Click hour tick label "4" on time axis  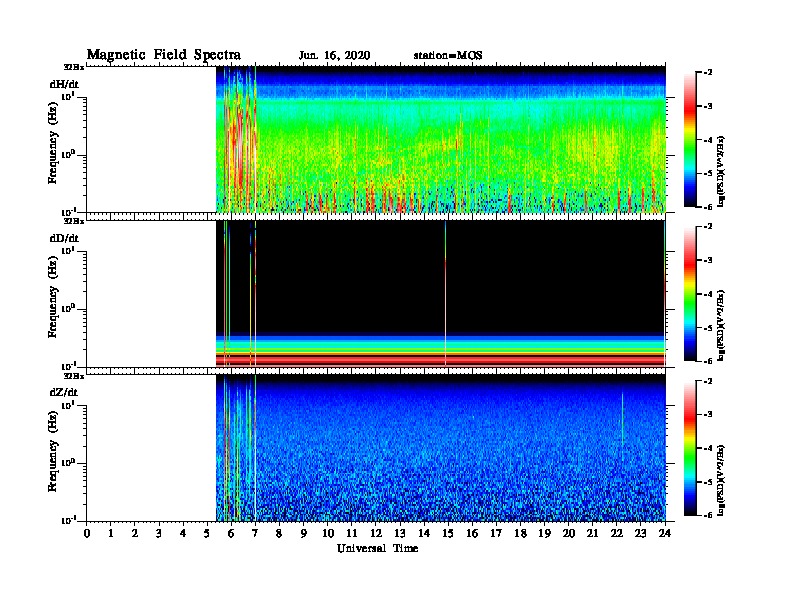tap(183, 533)
